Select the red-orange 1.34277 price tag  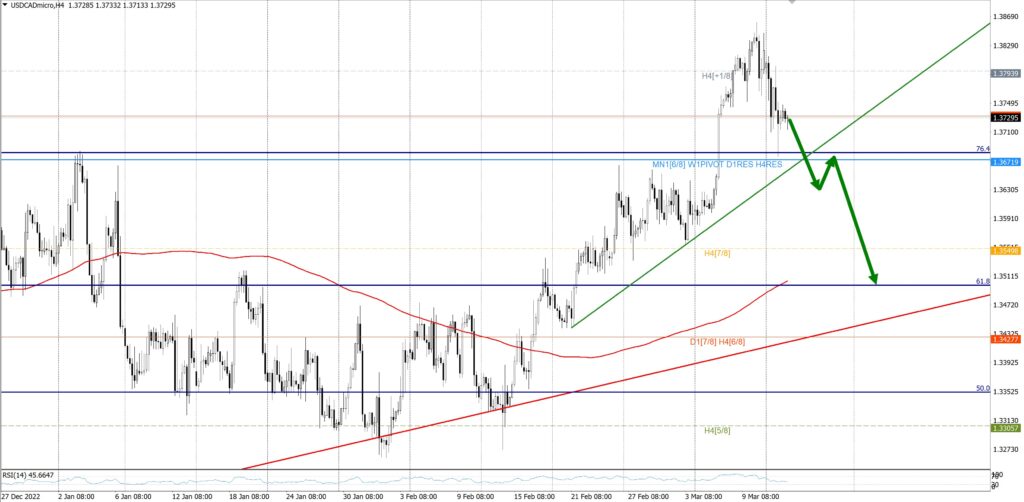(x=1004, y=340)
